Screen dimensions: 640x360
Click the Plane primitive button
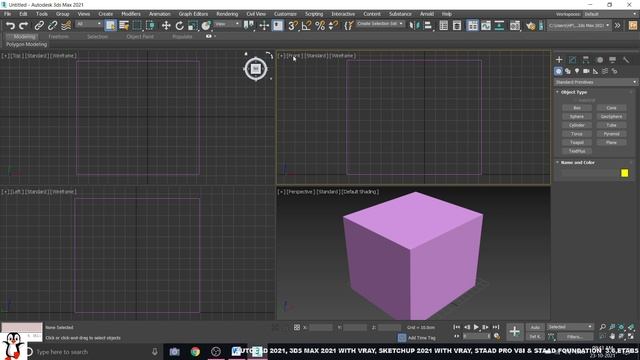tap(611, 142)
